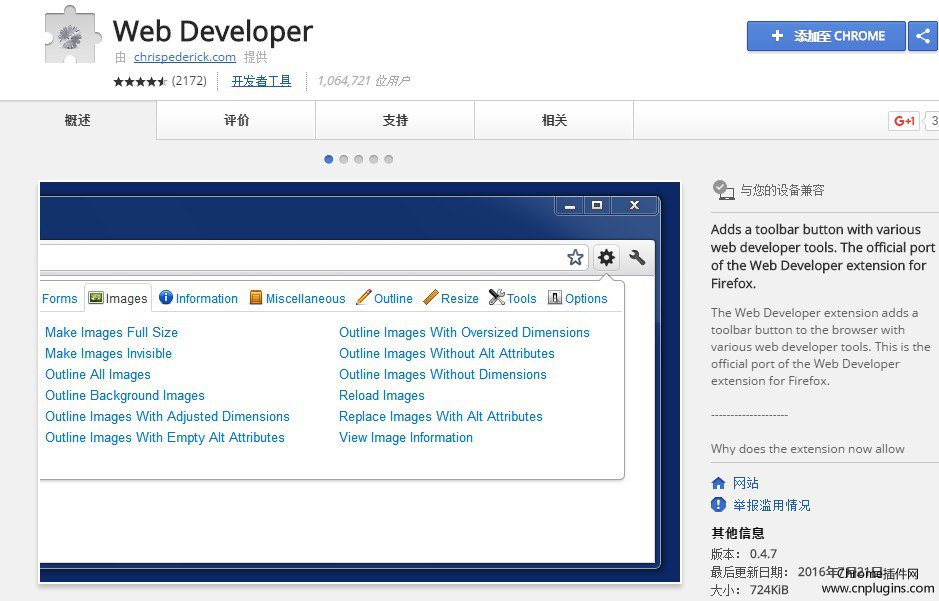Select the fifth carousel dot
939x601 pixels.
tap(389, 159)
